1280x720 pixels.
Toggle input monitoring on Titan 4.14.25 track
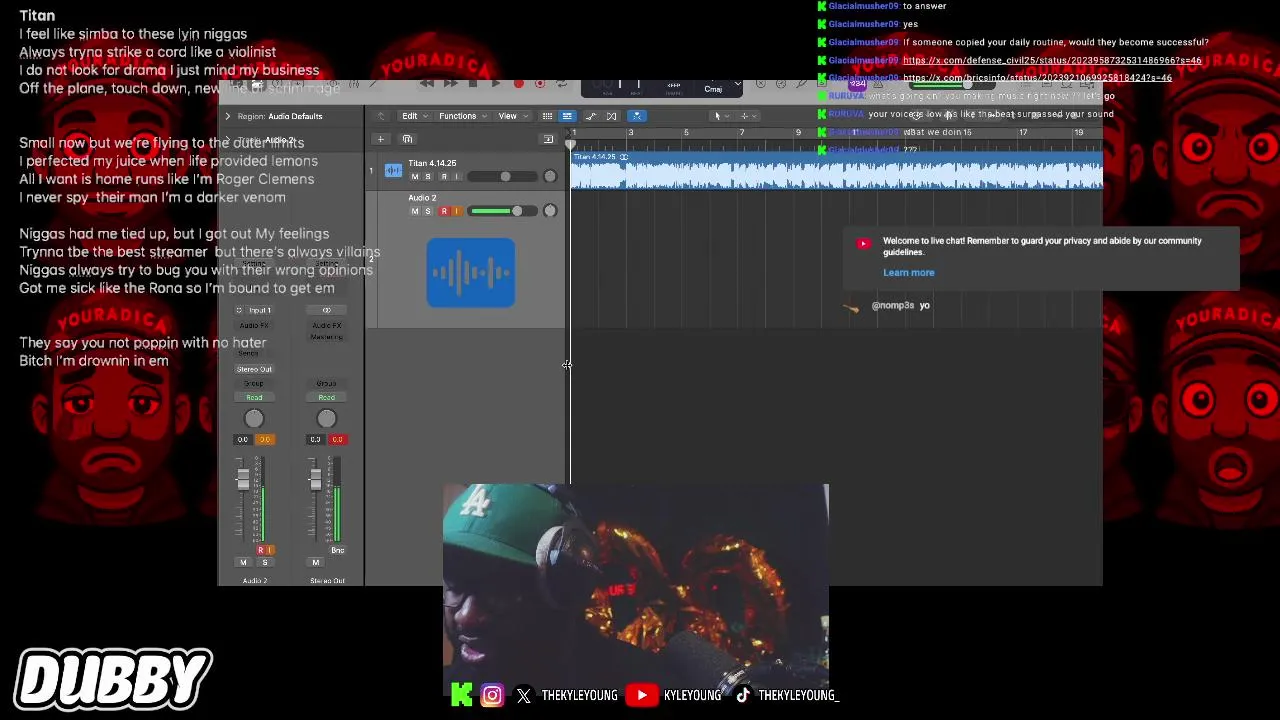(457, 177)
